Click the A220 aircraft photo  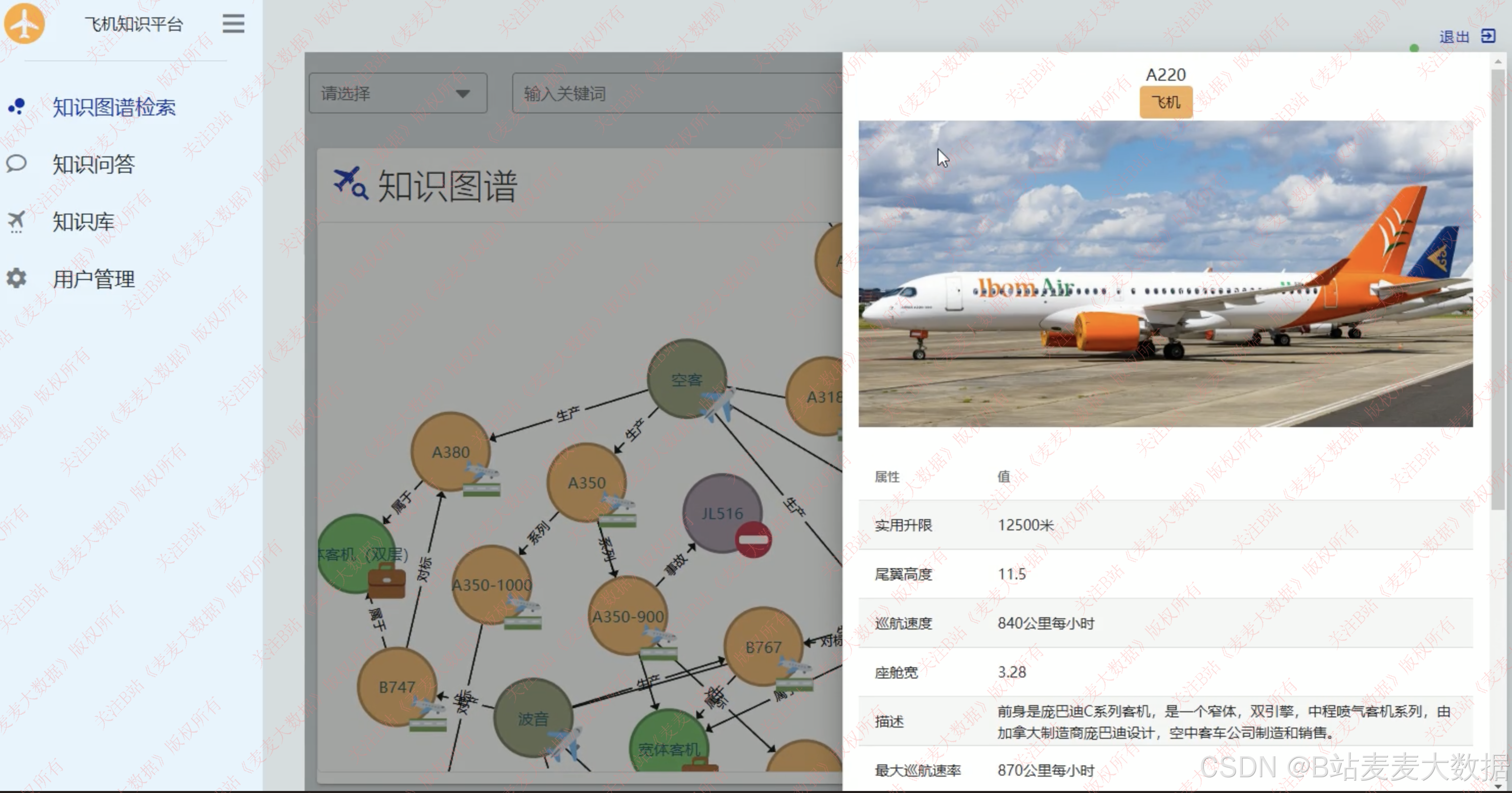(1165, 273)
